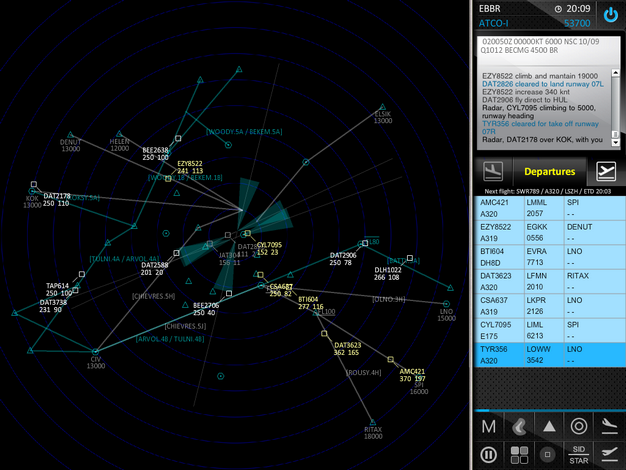Image resolution: width=626 pixels, height=470 pixels.
Task: Click the EZY8522 aircraft label on radar
Action: (x=189, y=163)
